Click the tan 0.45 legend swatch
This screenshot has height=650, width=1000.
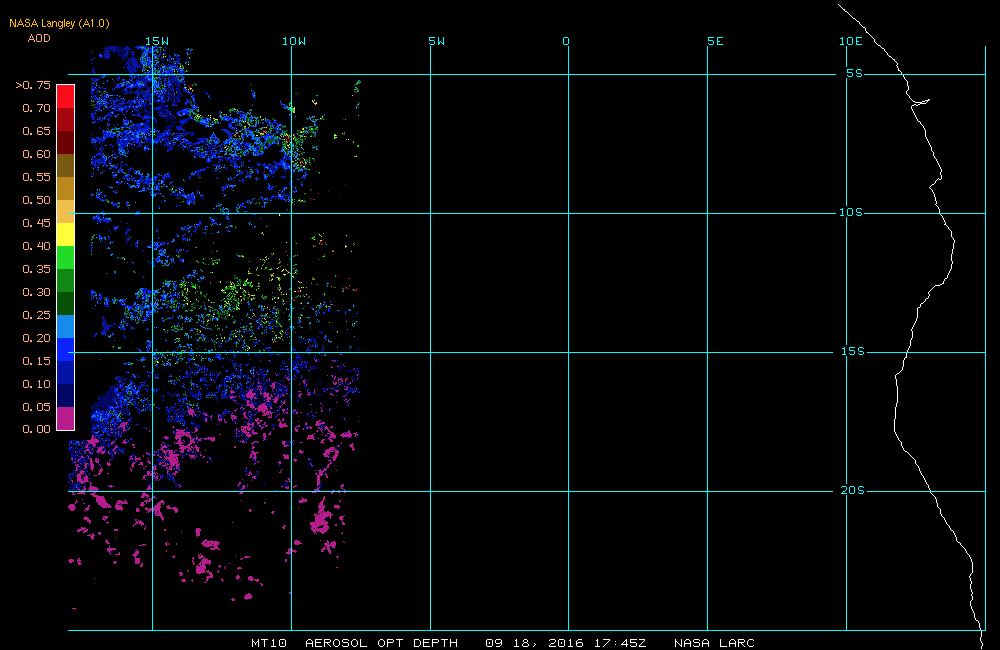click(66, 211)
